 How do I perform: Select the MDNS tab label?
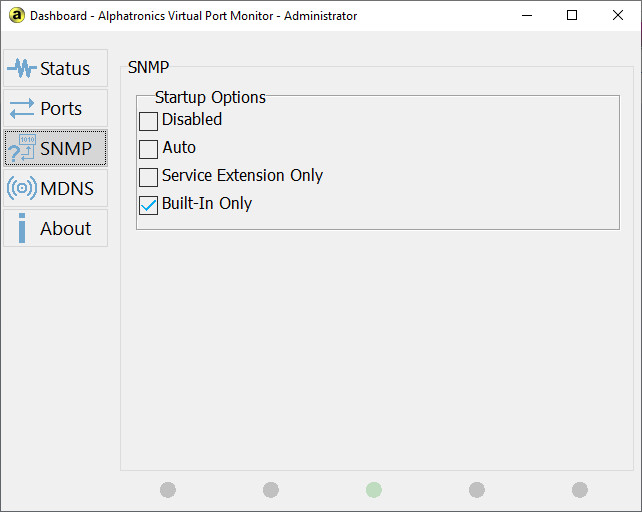click(67, 188)
